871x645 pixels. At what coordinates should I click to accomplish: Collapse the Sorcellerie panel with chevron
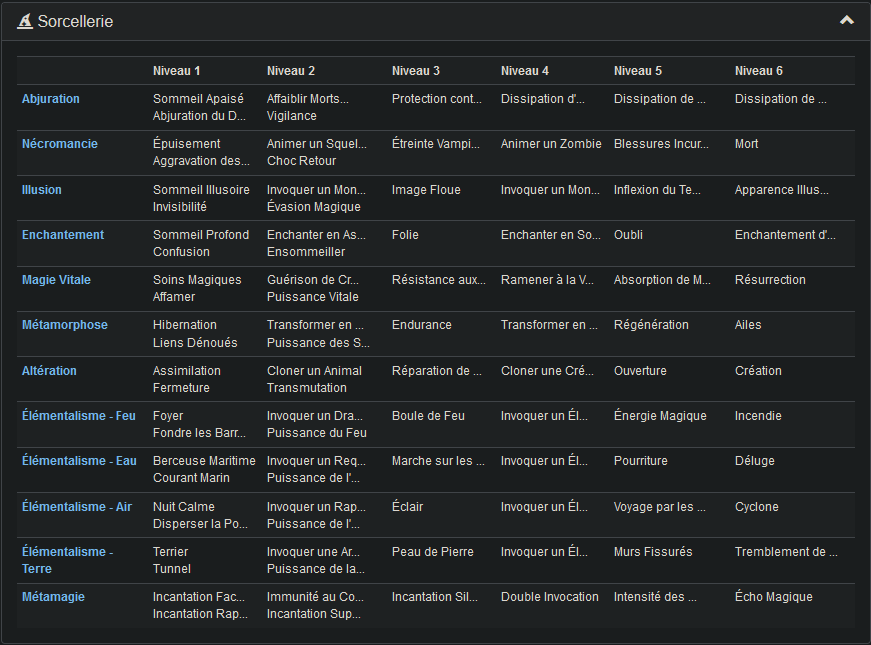(x=846, y=20)
